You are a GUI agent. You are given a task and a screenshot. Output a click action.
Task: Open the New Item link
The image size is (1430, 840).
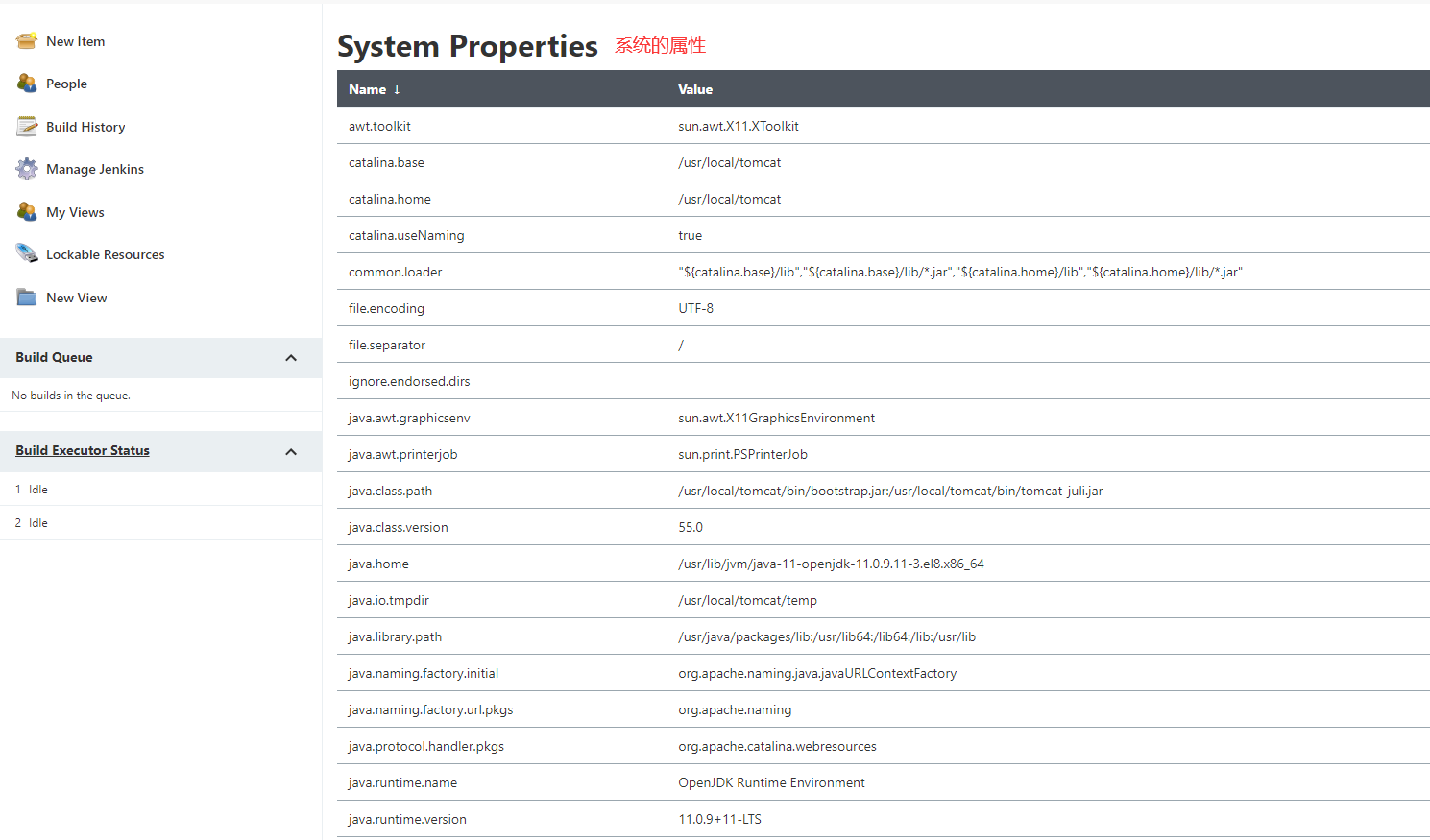[x=76, y=41]
